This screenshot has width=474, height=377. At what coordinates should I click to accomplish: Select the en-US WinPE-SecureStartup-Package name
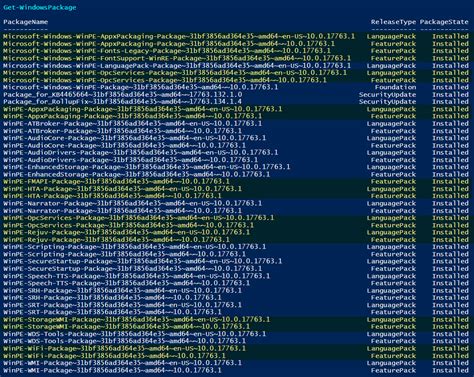[143, 261]
